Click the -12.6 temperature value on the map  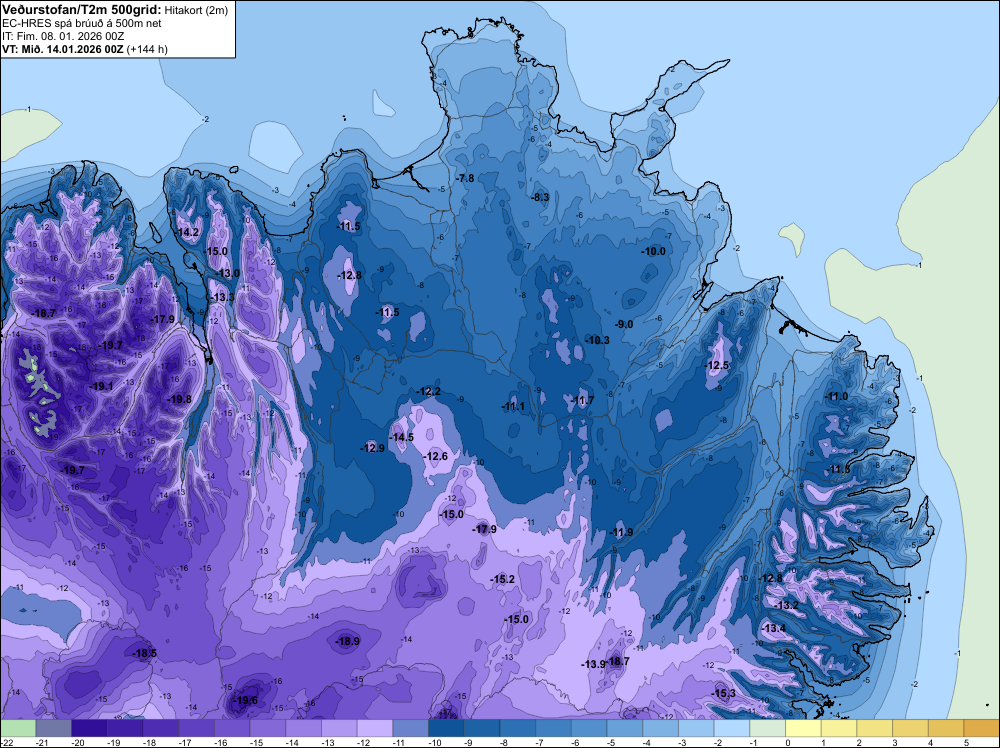pos(435,456)
